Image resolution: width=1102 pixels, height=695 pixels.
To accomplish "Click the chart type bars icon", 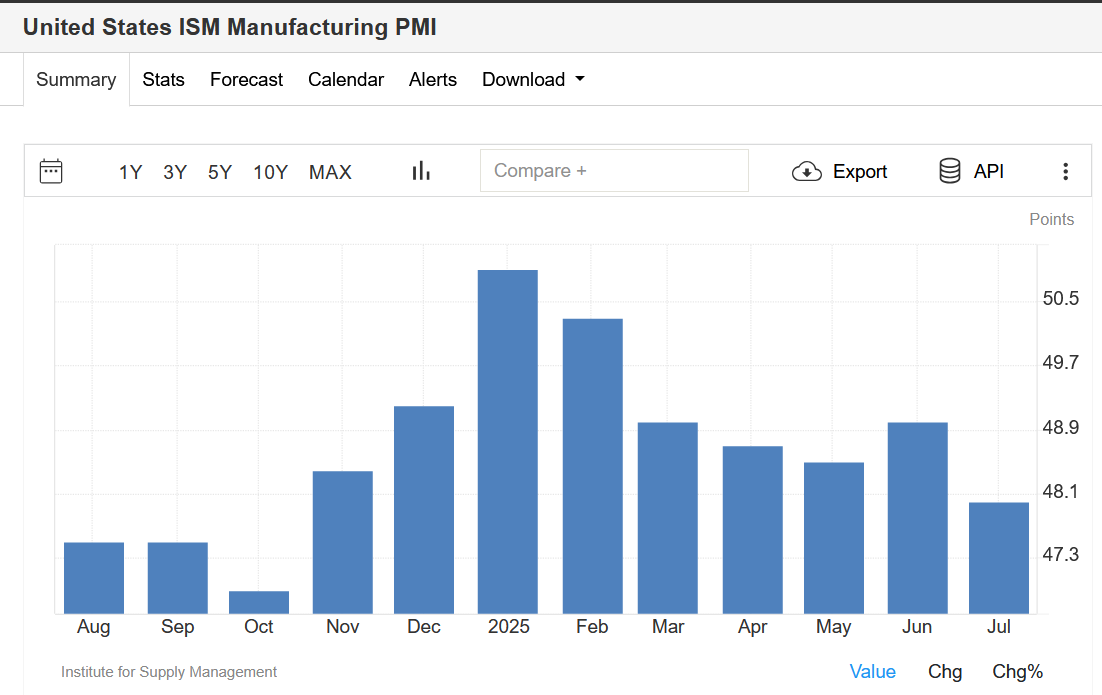I will [421, 171].
